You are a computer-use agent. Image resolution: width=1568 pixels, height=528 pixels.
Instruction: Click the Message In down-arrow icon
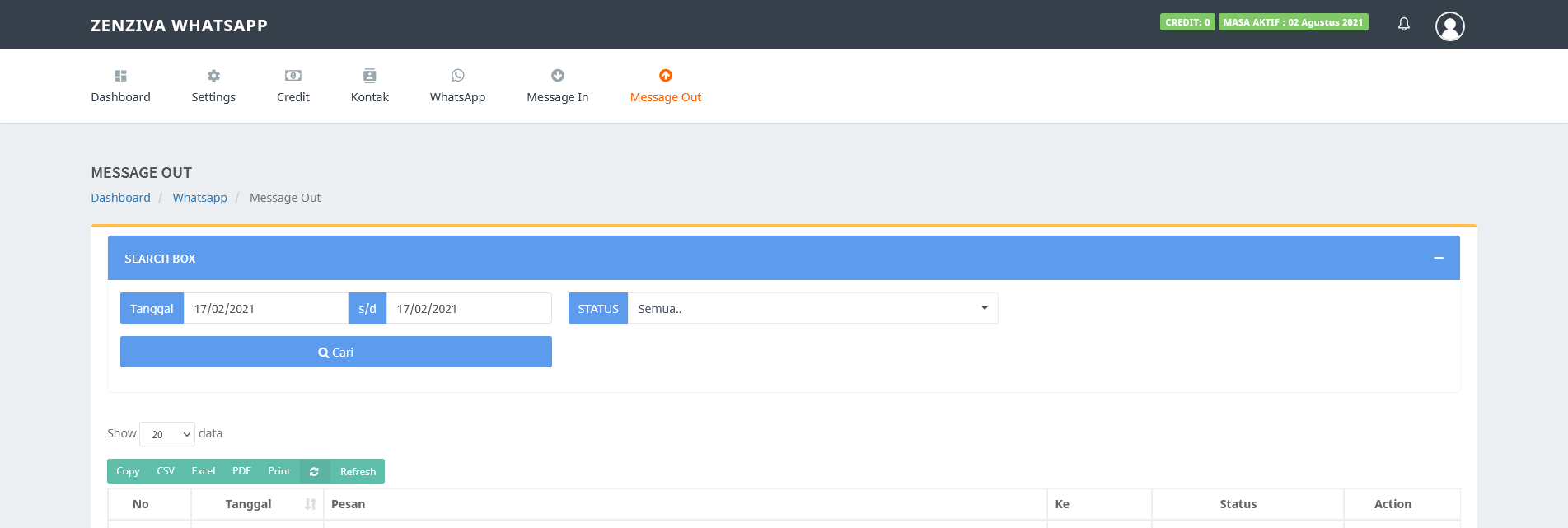point(558,76)
